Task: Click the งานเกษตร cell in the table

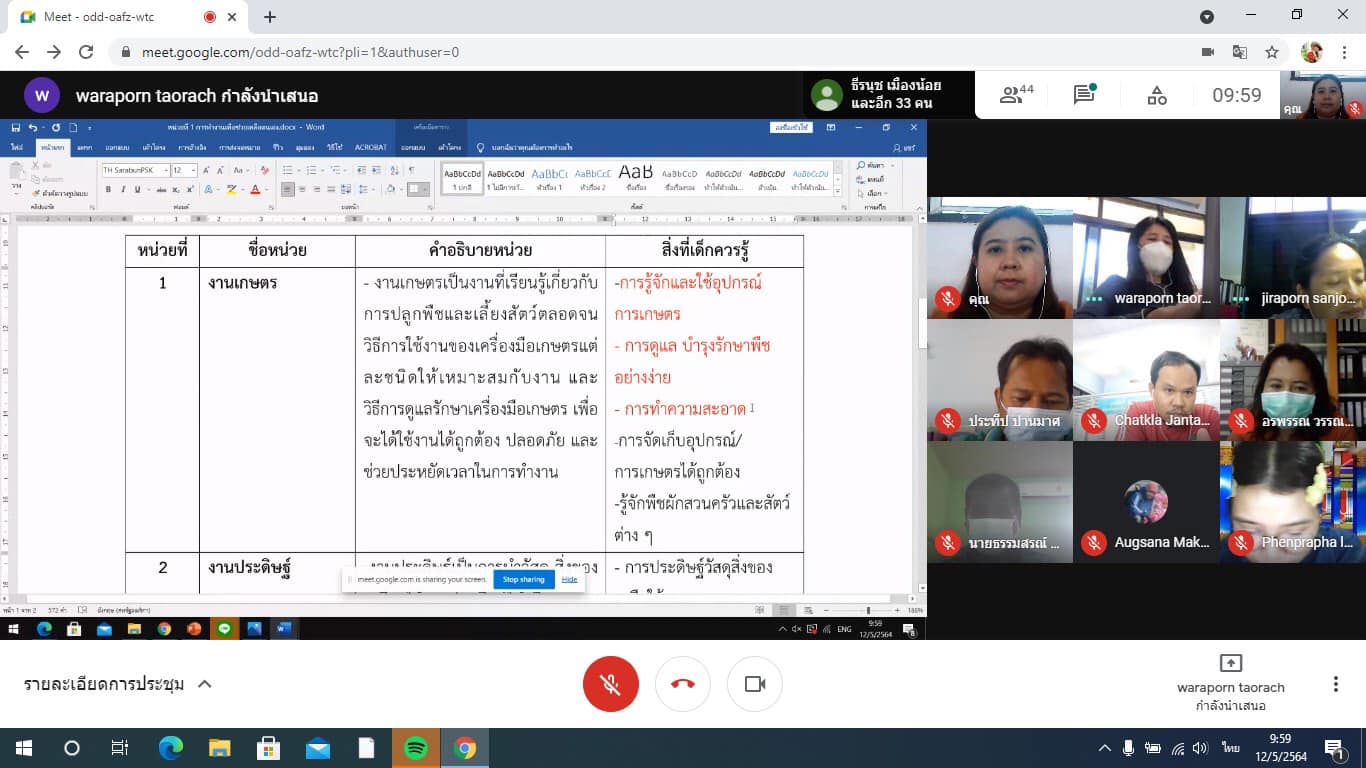Action: [279, 409]
